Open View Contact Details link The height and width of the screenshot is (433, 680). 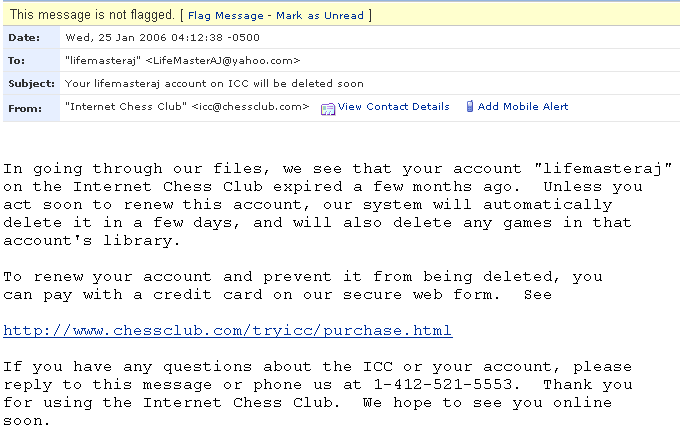point(393,107)
